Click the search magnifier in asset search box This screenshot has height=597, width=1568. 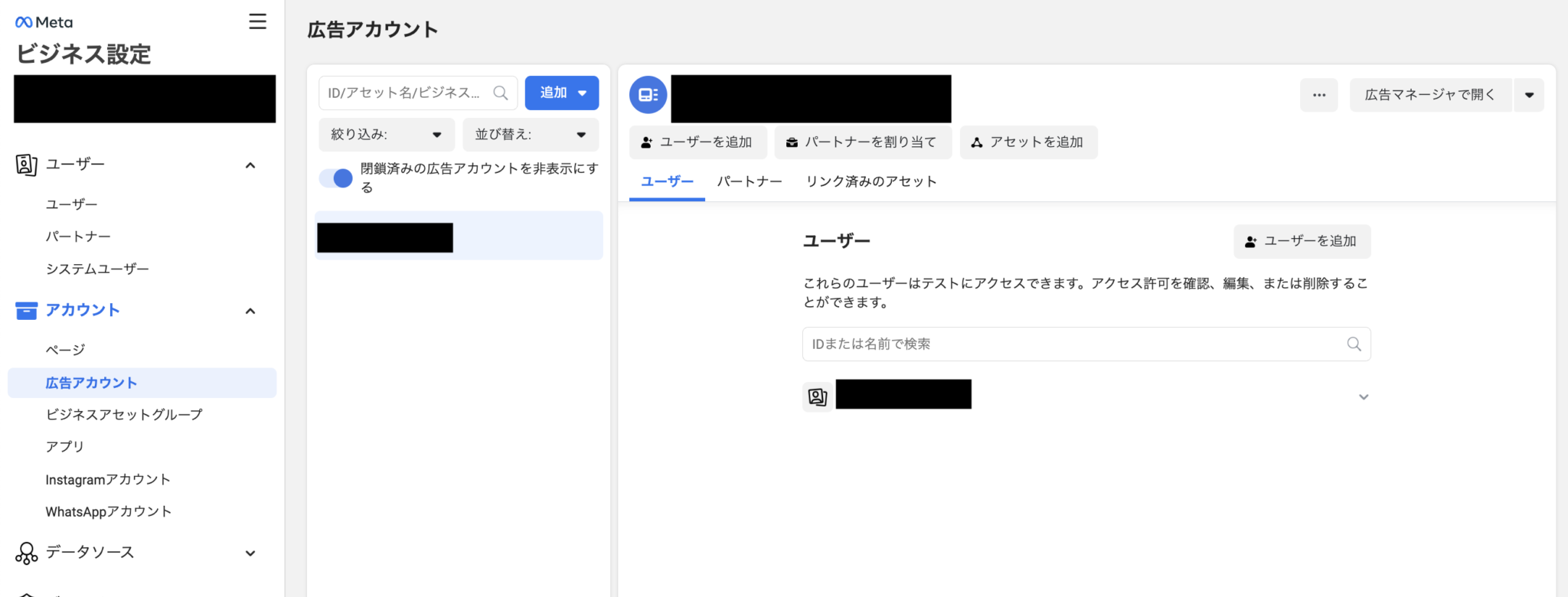pos(501,93)
